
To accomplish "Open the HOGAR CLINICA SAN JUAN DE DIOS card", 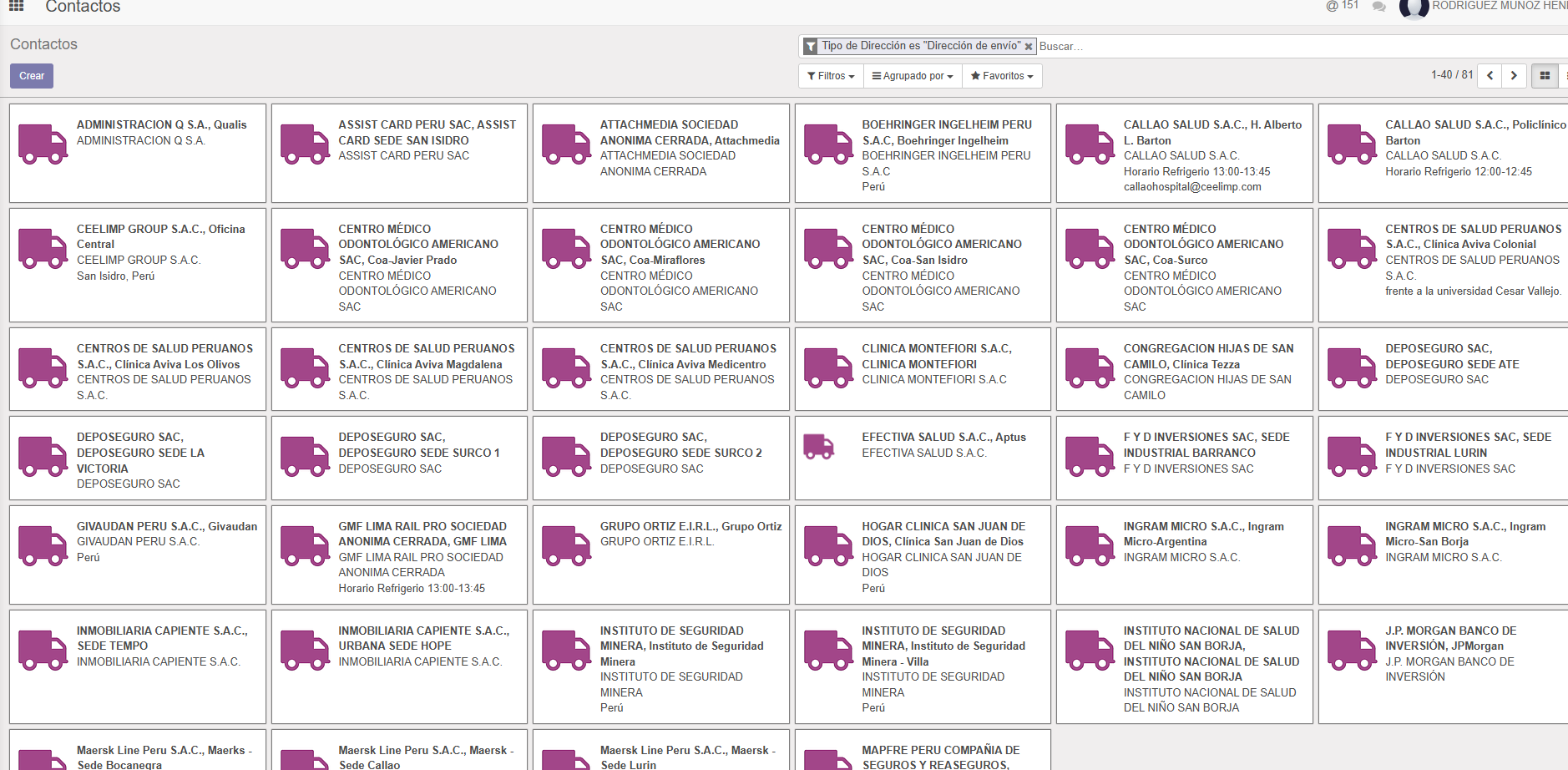I will [923, 555].
